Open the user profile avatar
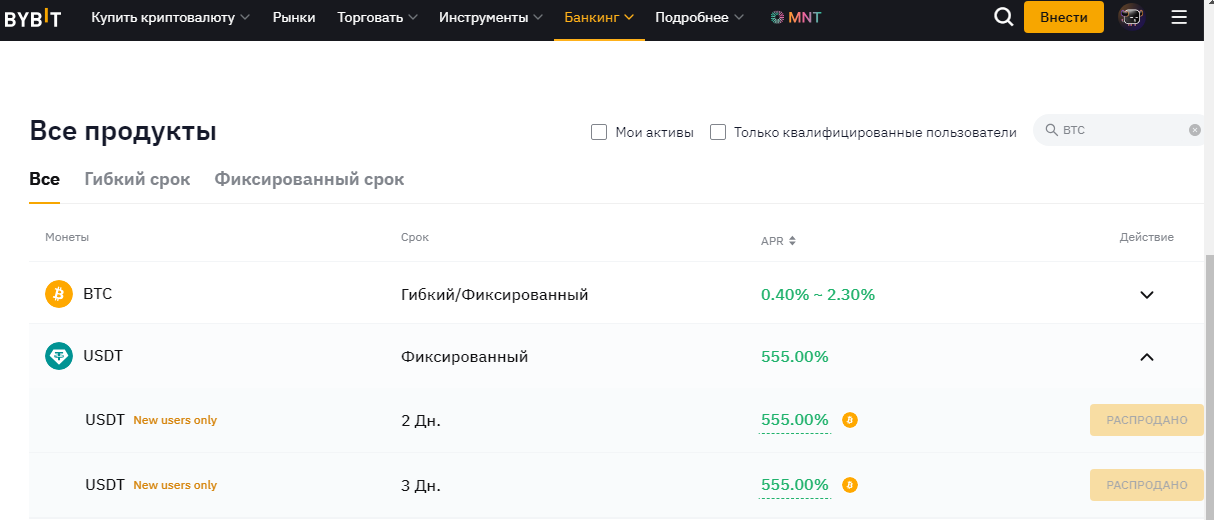The width and height of the screenshot is (1214, 520). coord(1131,17)
